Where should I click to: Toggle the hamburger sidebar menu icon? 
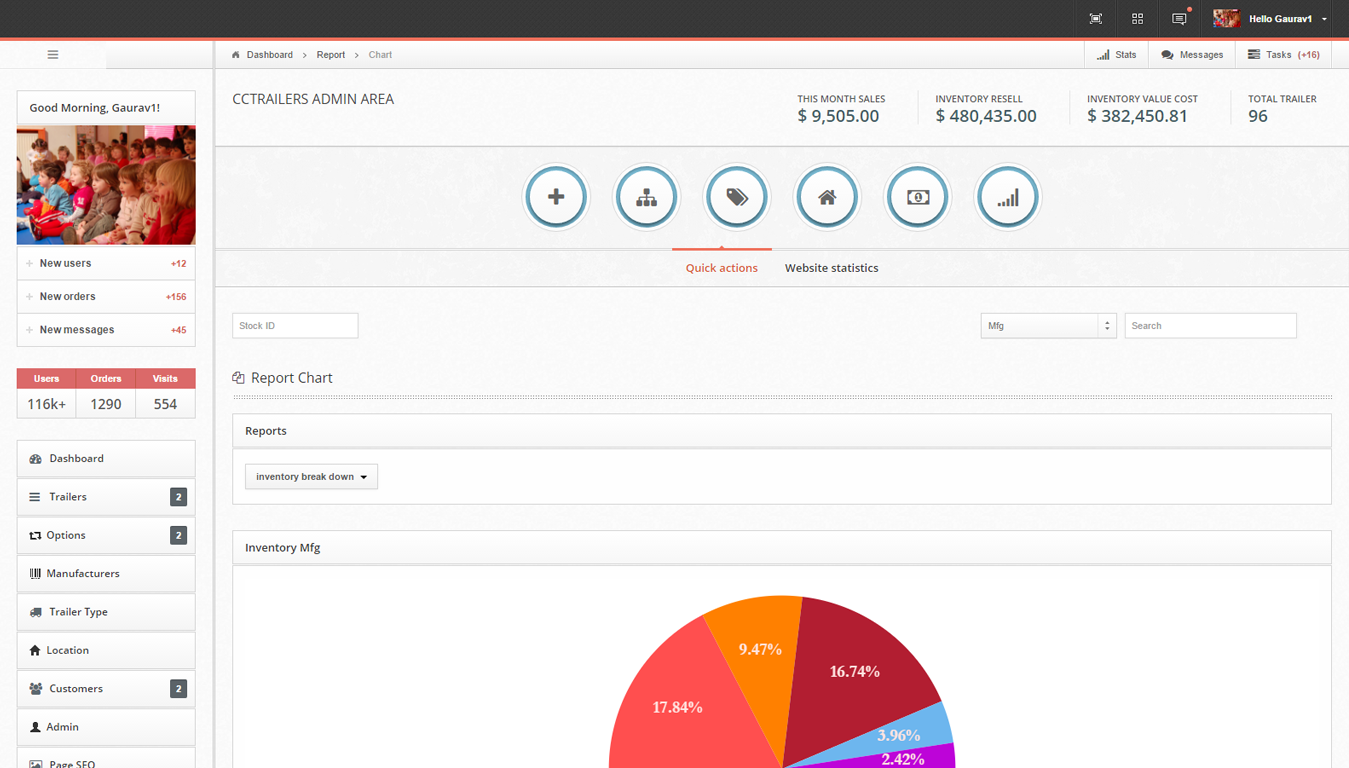[53, 55]
